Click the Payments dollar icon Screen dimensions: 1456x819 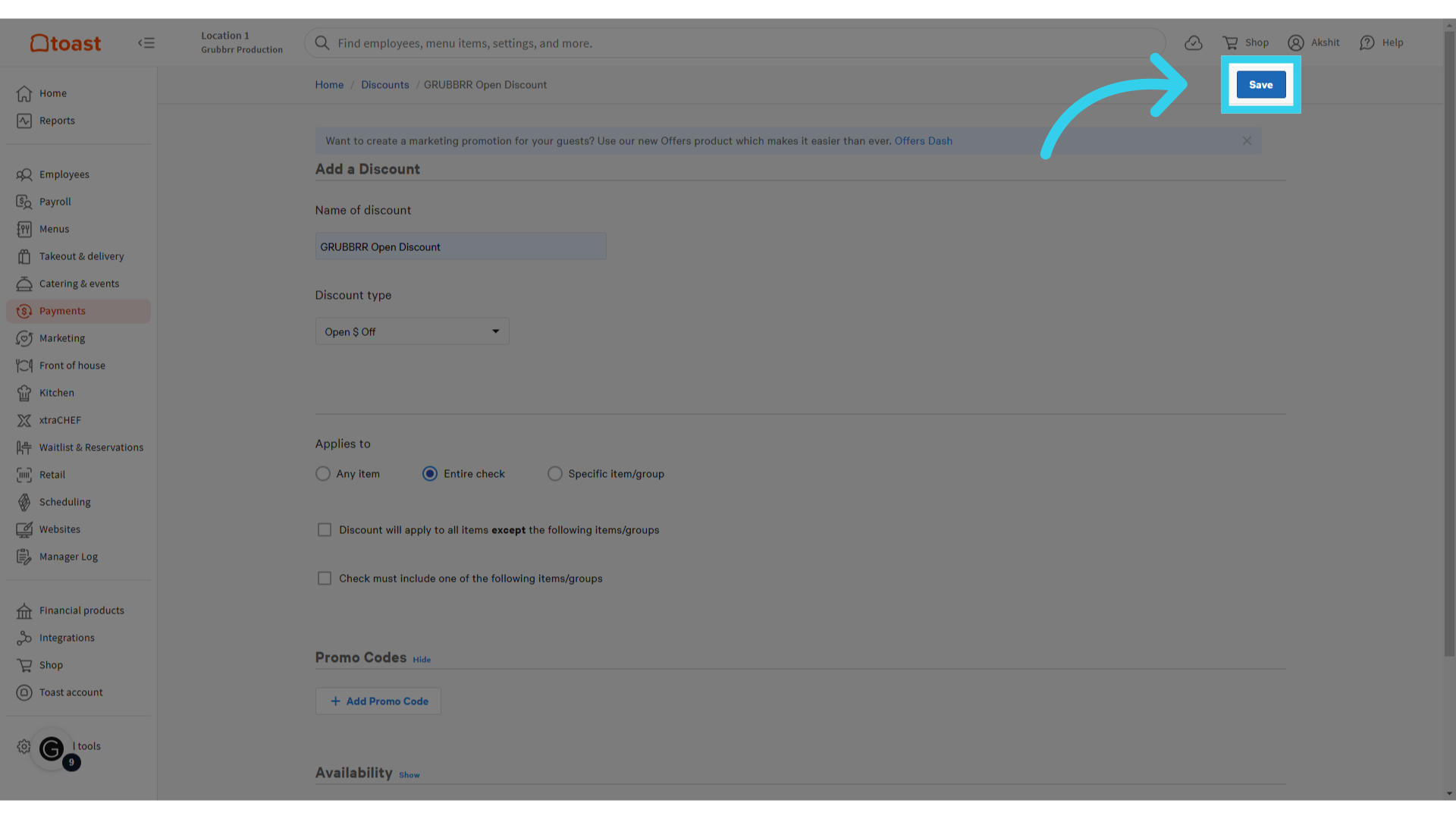(x=24, y=311)
